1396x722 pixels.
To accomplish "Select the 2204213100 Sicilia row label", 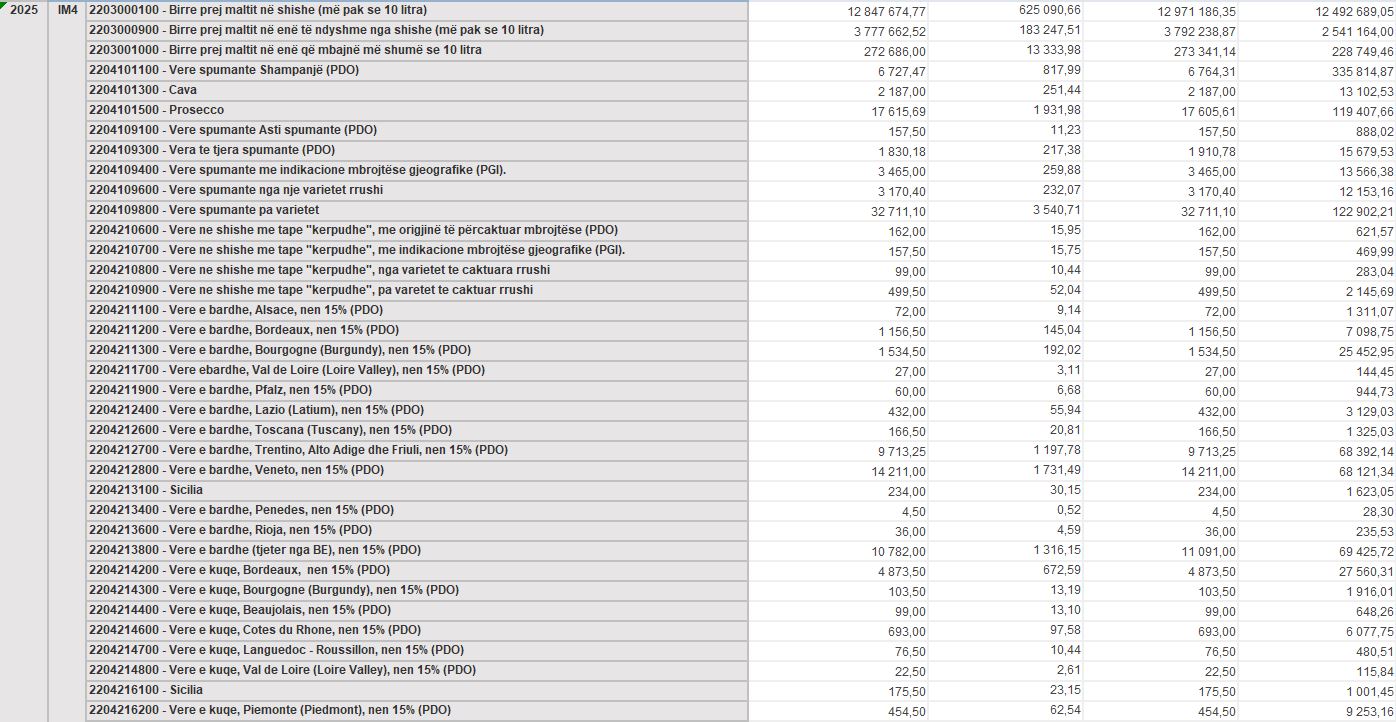I will (146, 490).
